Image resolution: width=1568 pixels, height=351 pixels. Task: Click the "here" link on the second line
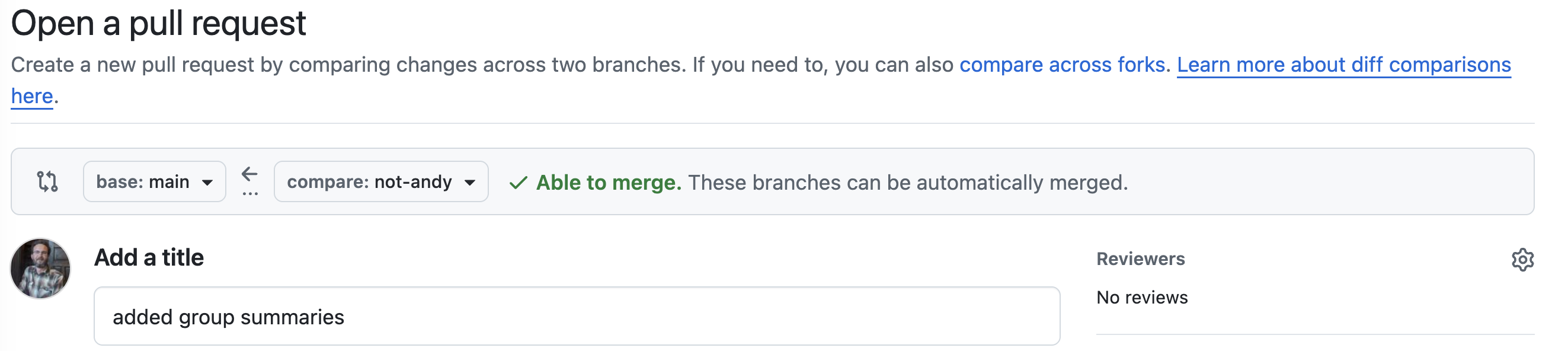[x=31, y=96]
